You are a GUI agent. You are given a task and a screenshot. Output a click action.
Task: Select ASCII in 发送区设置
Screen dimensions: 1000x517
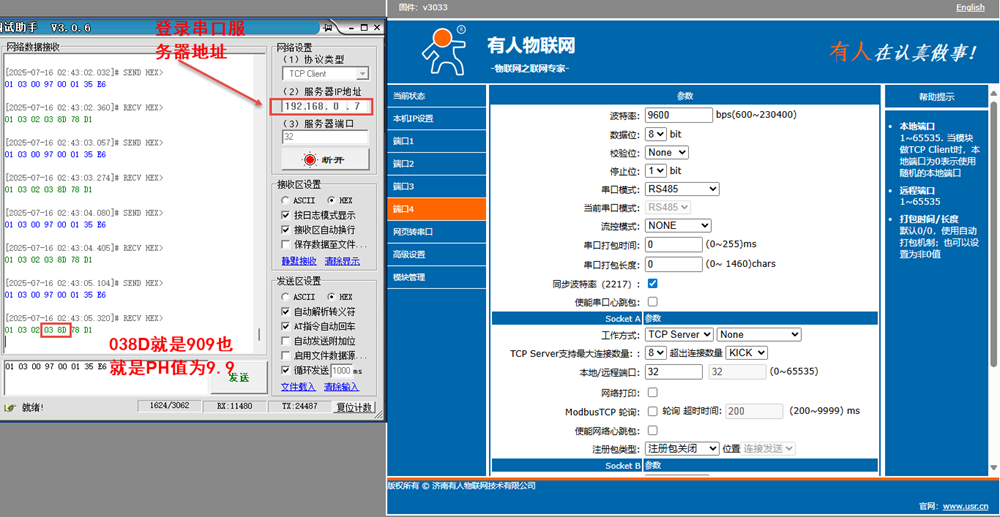(x=286, y=297)
